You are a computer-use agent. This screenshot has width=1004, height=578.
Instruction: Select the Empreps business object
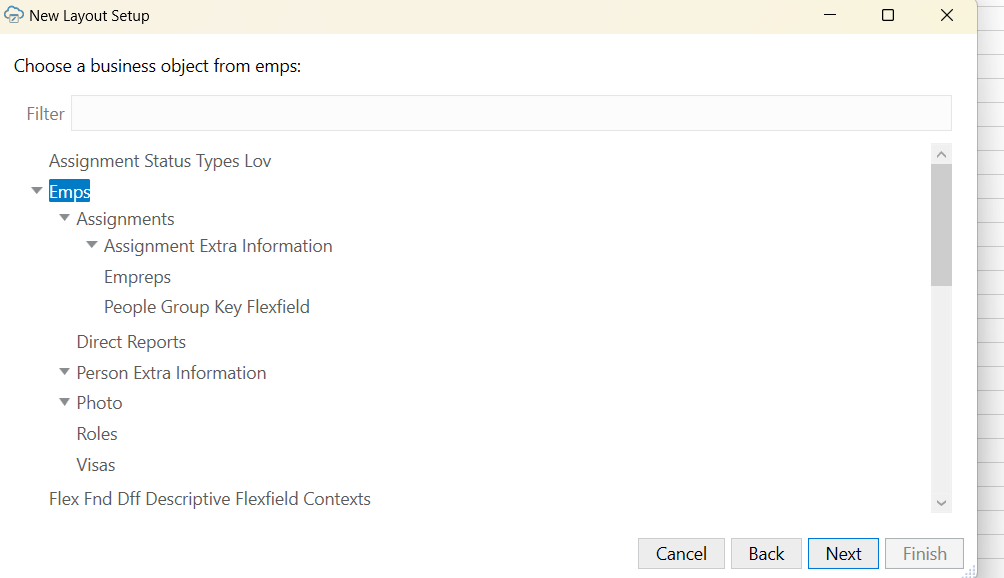pos(137,277)
